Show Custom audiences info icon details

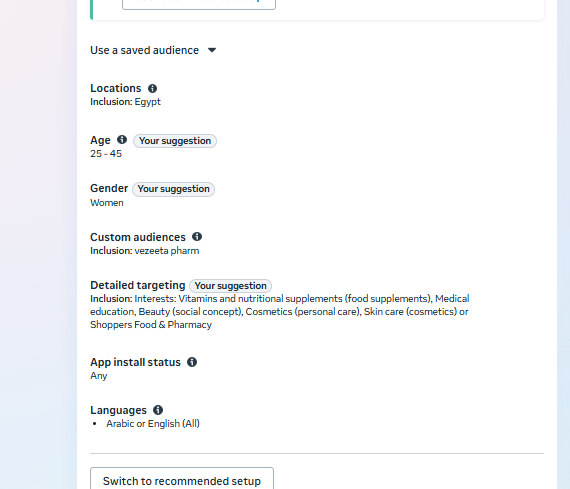[x=197, y=237]
